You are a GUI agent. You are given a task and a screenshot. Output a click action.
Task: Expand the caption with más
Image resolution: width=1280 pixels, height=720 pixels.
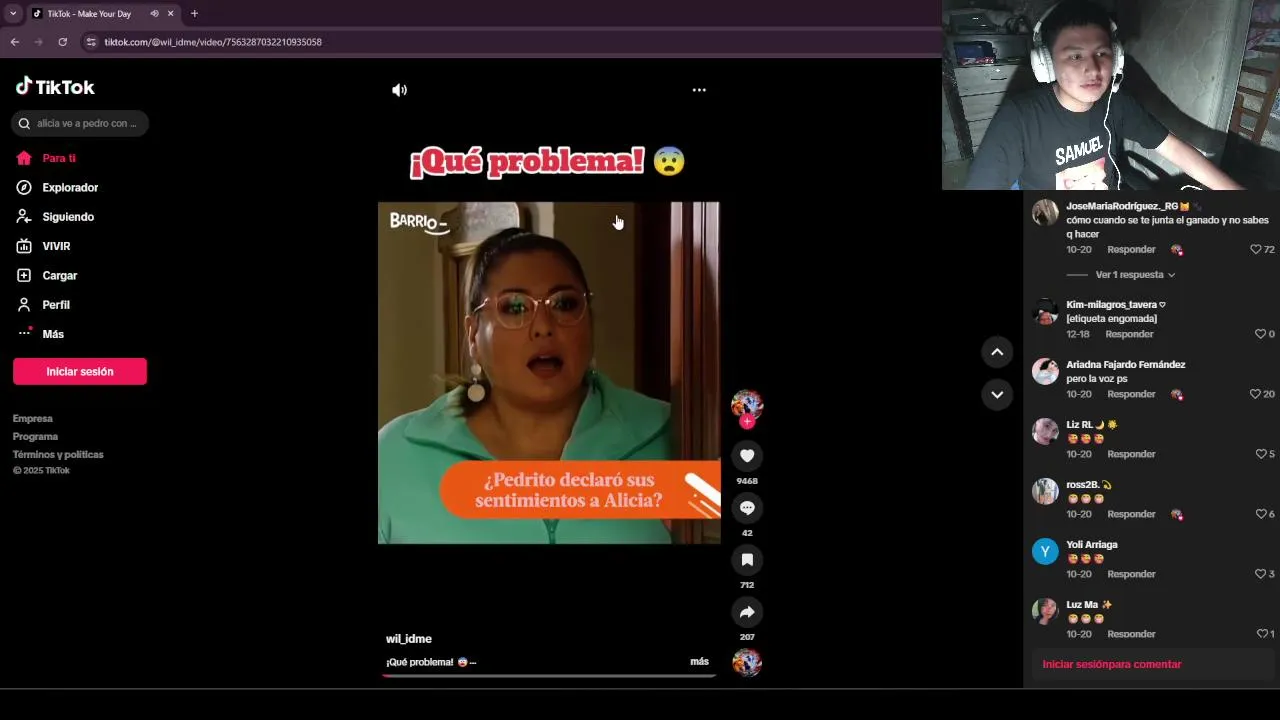click(699, 662)
